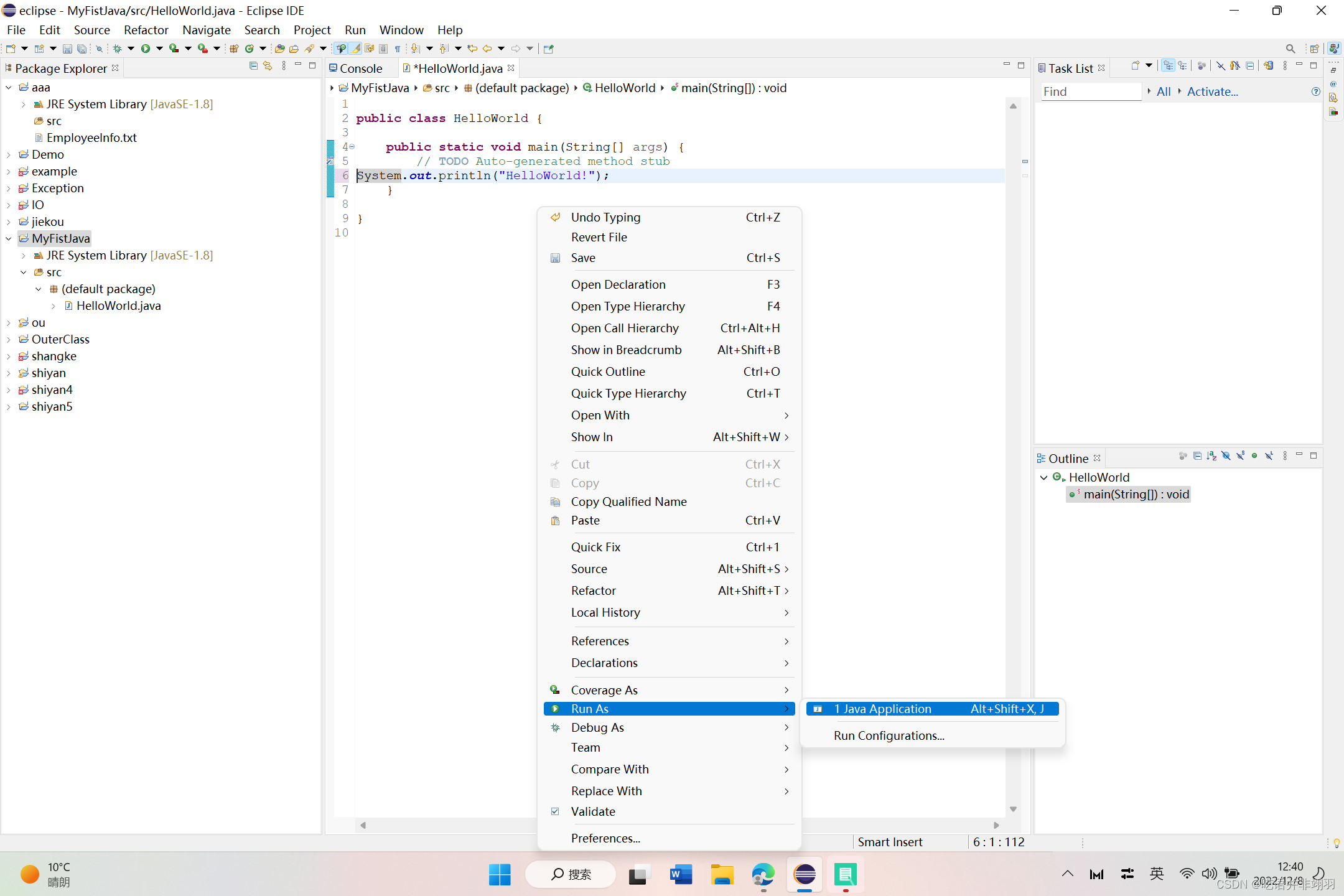Screen dimensions: 1344x896
Task: Click Last Edit Location toolbar icon
Action: [472, 49]
